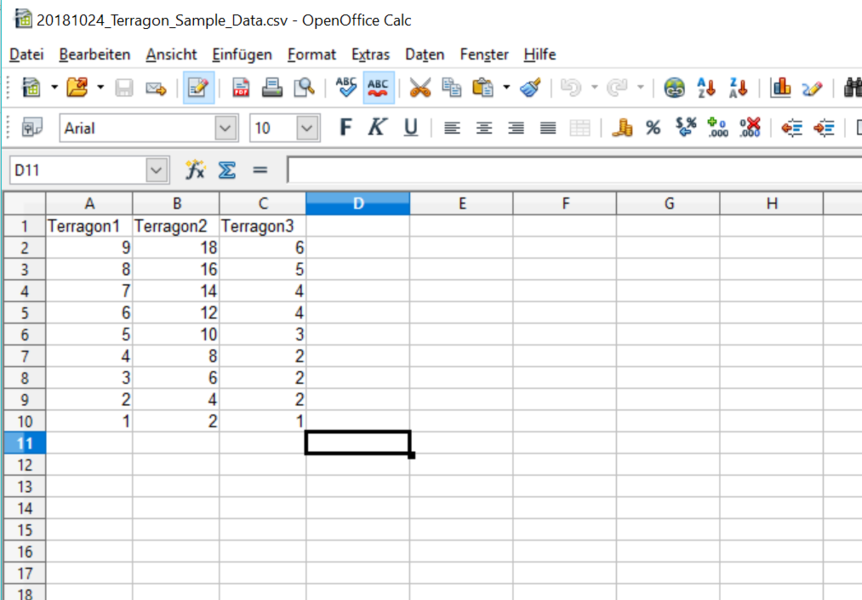862x600 pixels.
Task: Click the Cut scissors icon
Action: coord(420,88)
